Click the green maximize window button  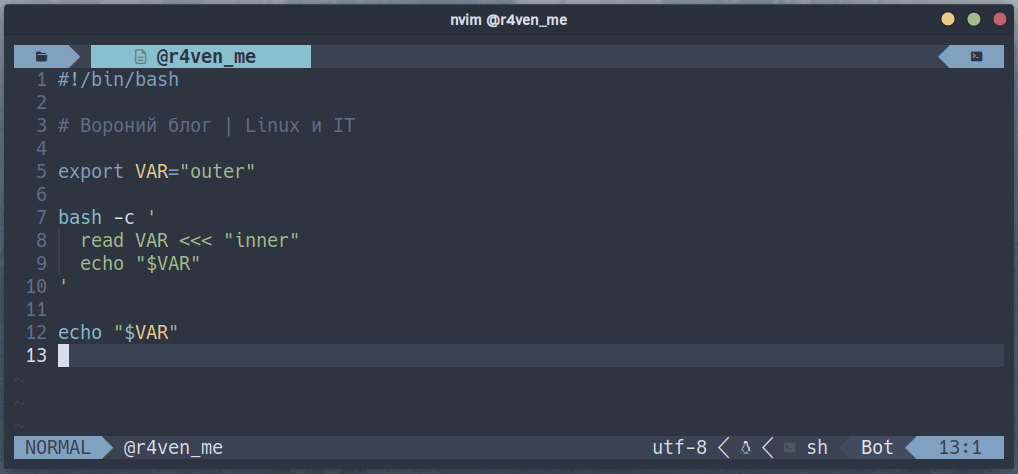[974, 19]
